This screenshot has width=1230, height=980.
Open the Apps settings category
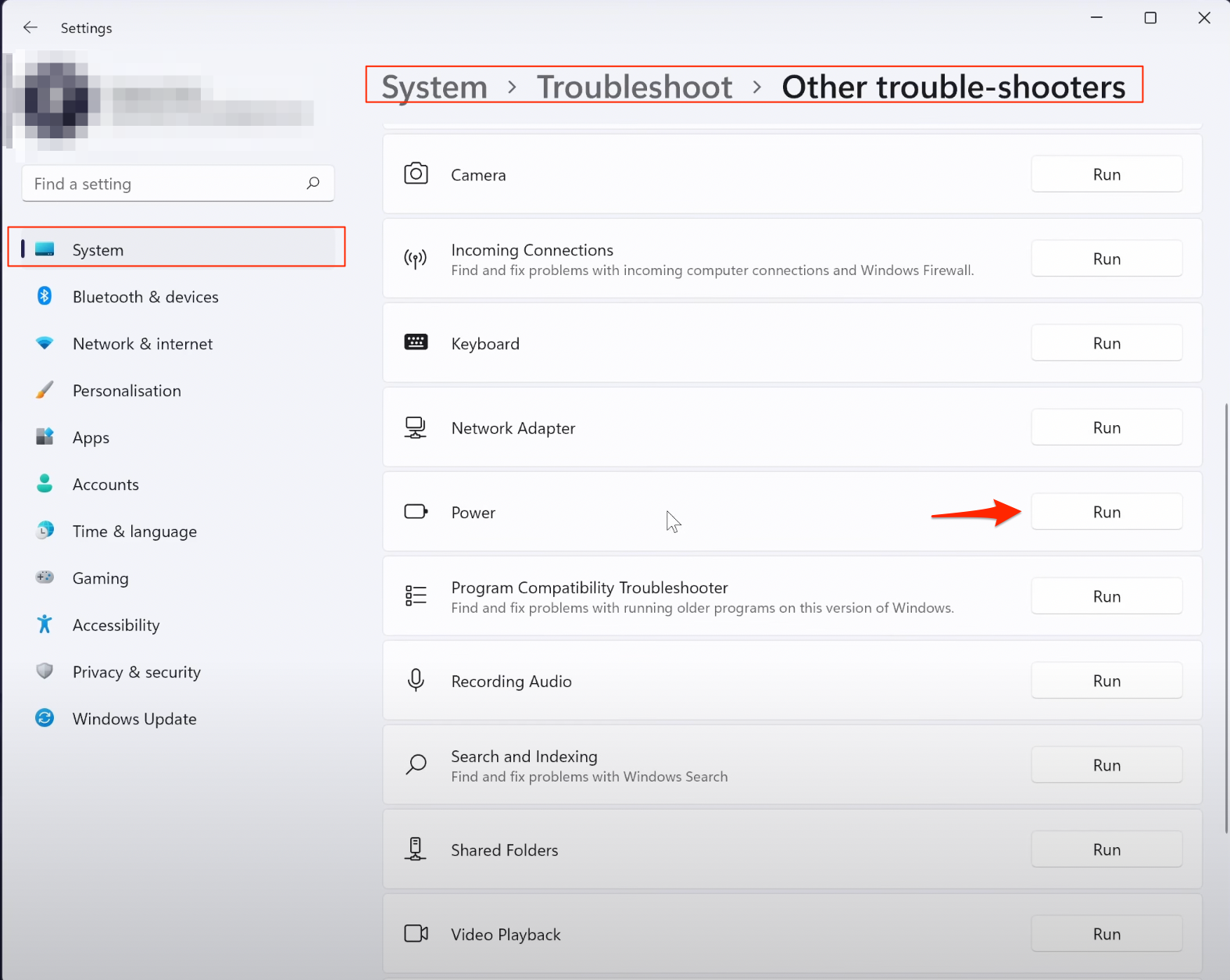91,438
